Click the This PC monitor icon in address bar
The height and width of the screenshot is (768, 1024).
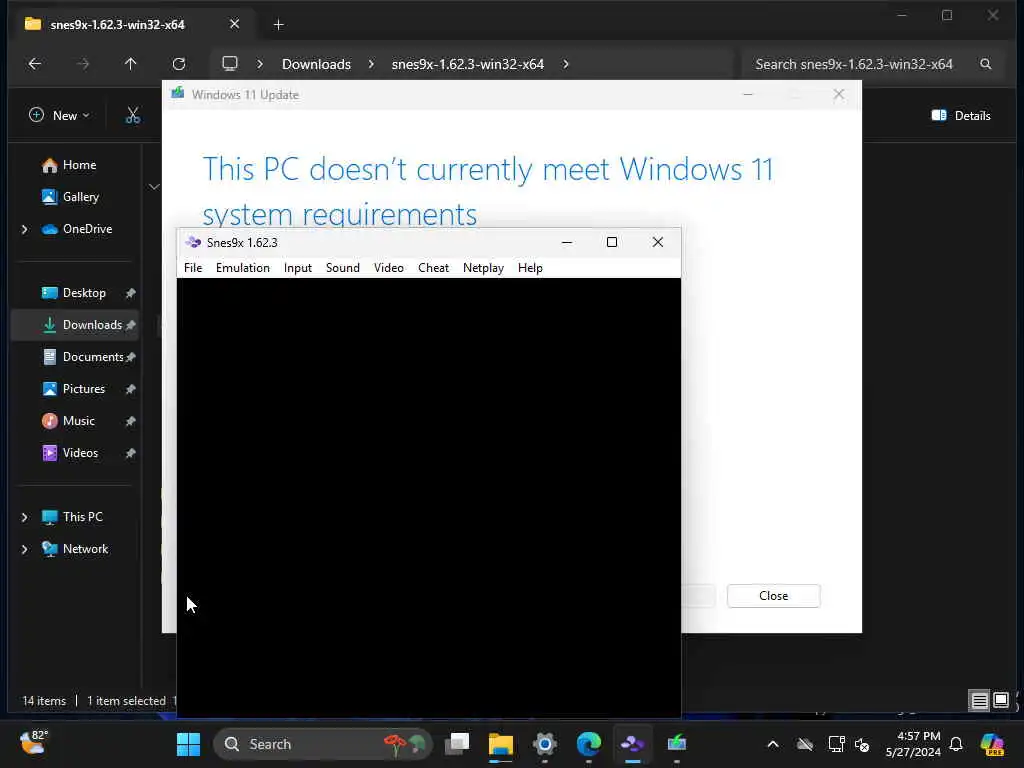(229, 63)
